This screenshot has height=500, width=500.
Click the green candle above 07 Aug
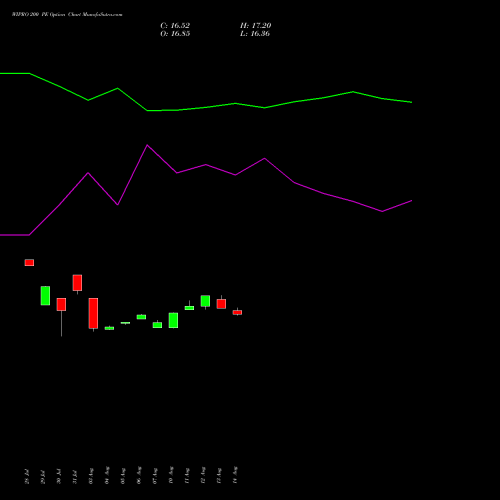click(x=157, y=325)
